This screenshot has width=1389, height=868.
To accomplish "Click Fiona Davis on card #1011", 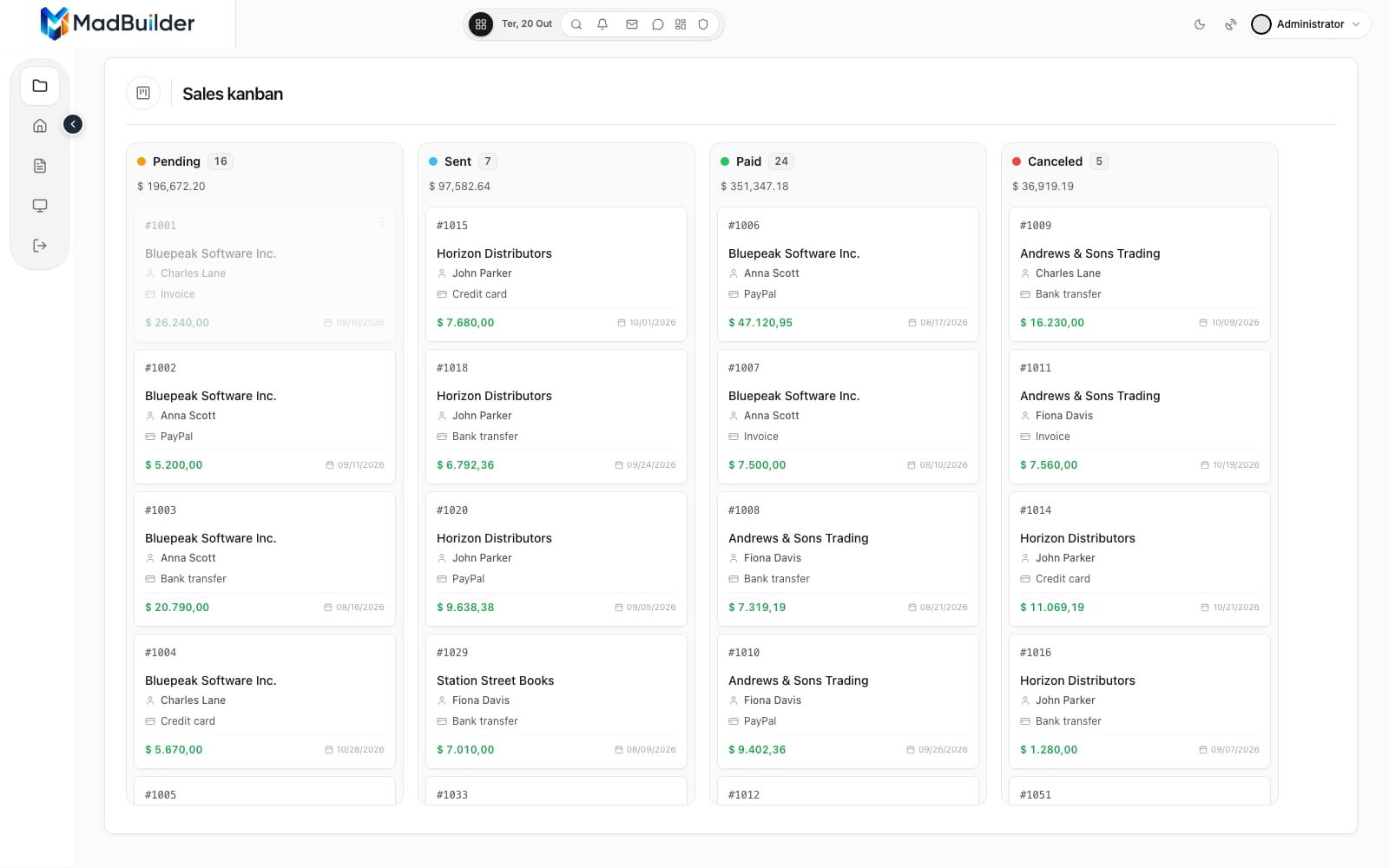I will click(x=1064, y=416).
